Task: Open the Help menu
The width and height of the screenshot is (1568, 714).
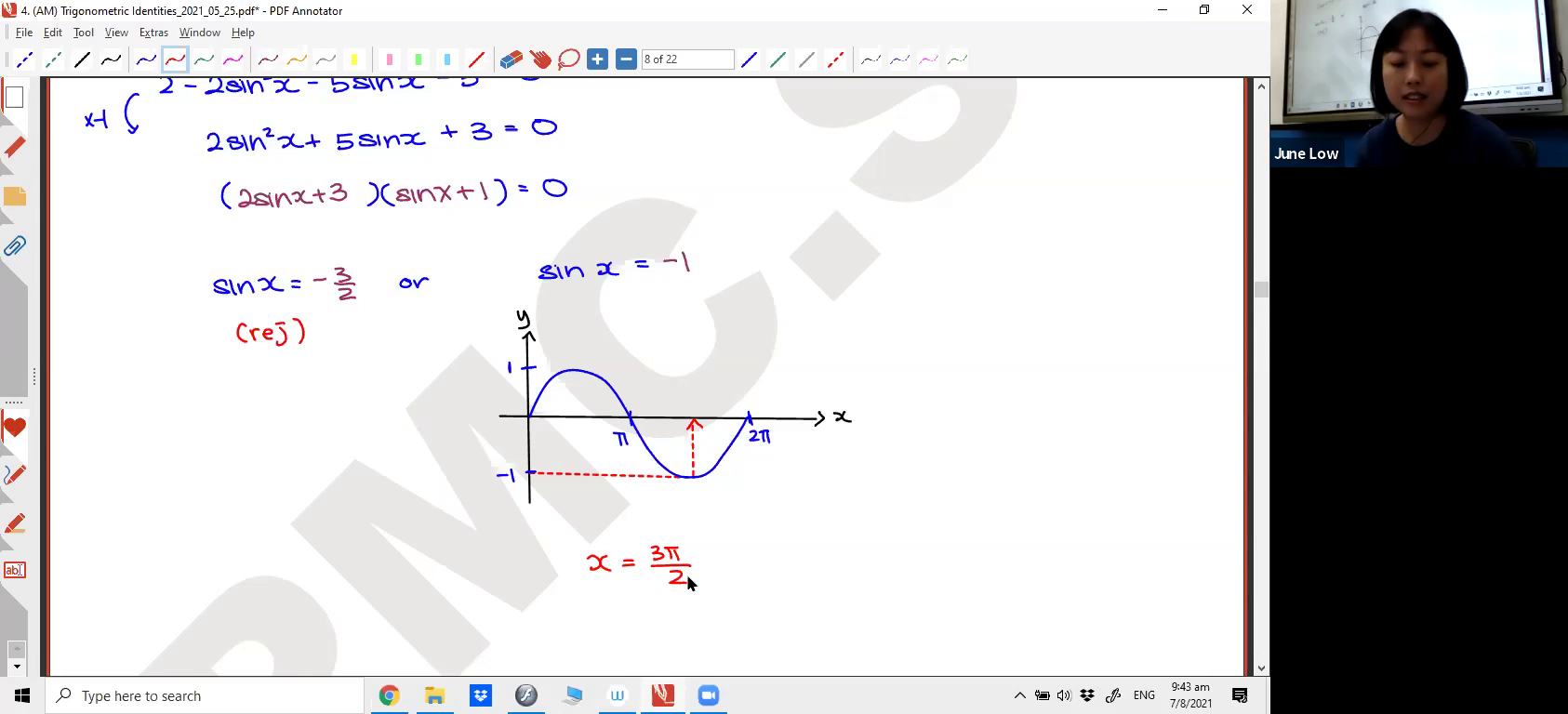Action: [x=243, y=33]
